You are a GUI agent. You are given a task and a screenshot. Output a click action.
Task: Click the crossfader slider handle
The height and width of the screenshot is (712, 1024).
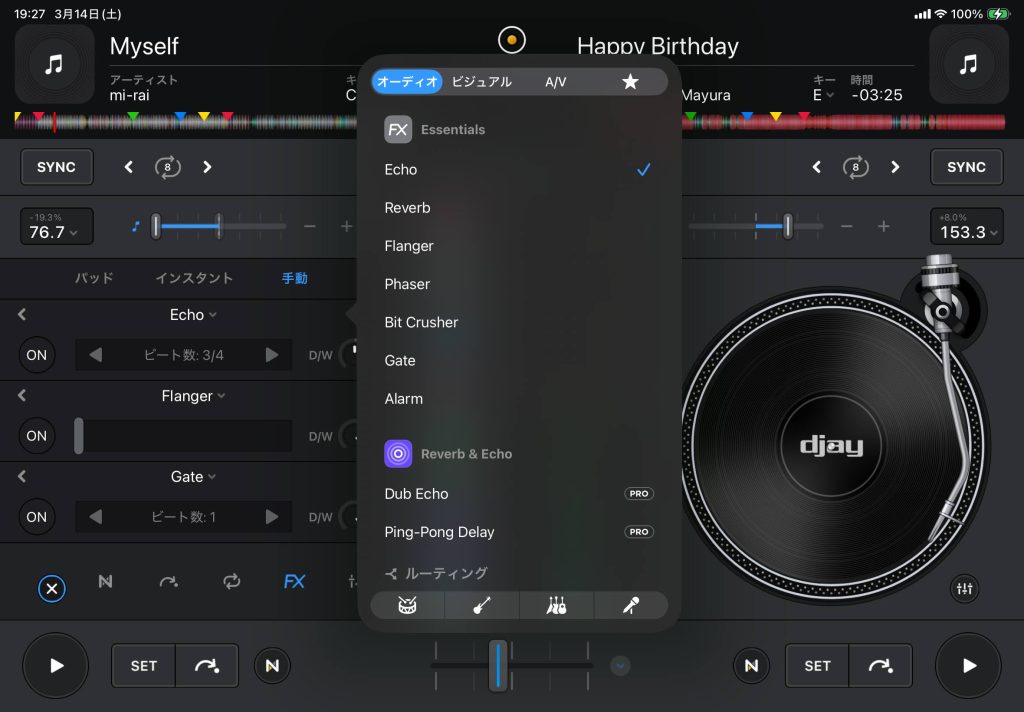tap(498, 666)
